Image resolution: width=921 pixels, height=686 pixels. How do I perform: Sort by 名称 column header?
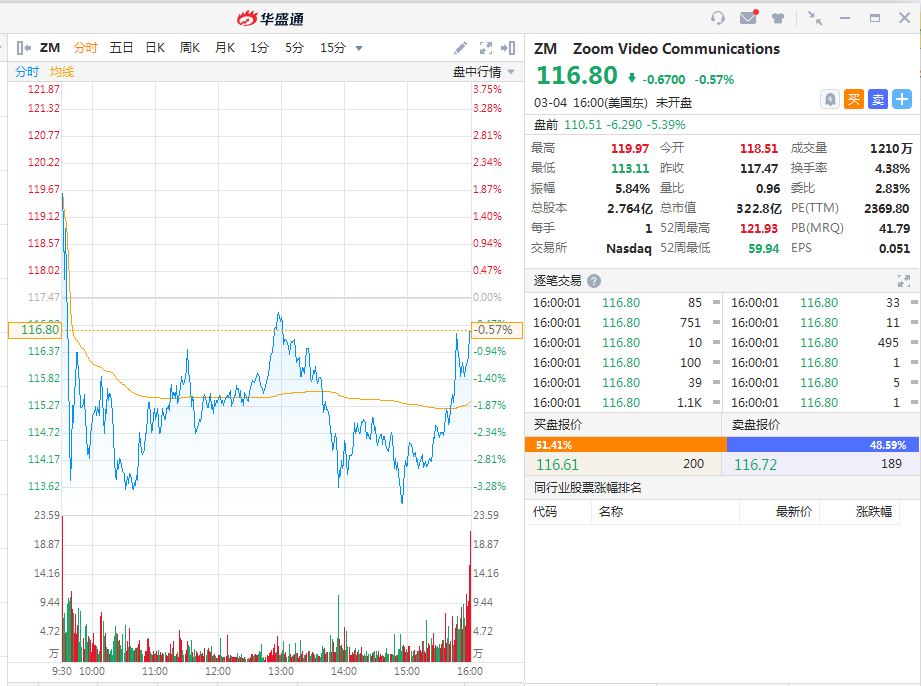point(611,512)
